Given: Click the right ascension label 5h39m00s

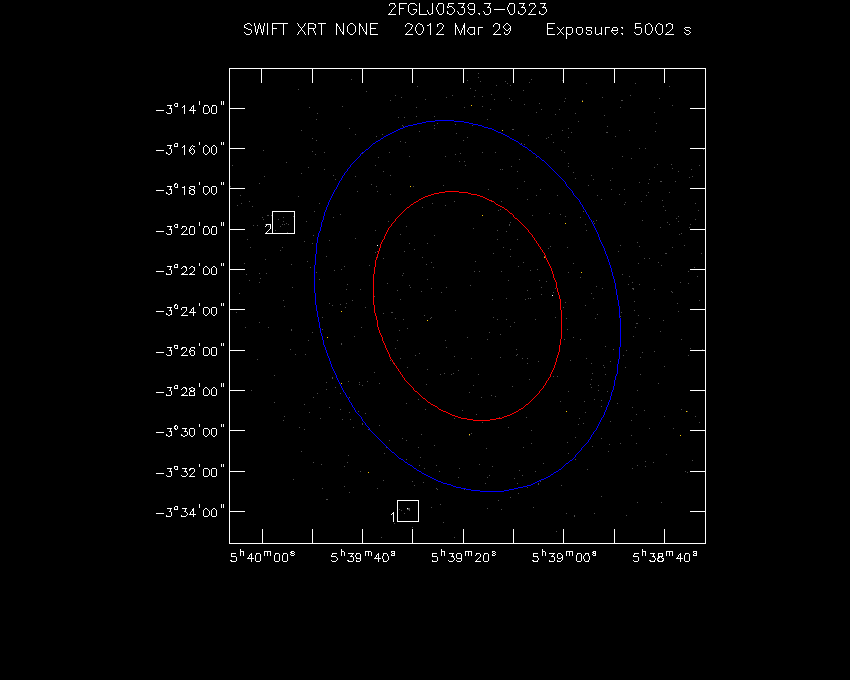Looking at the screenshot, I should pyautogui.click(x=564, y=557).
